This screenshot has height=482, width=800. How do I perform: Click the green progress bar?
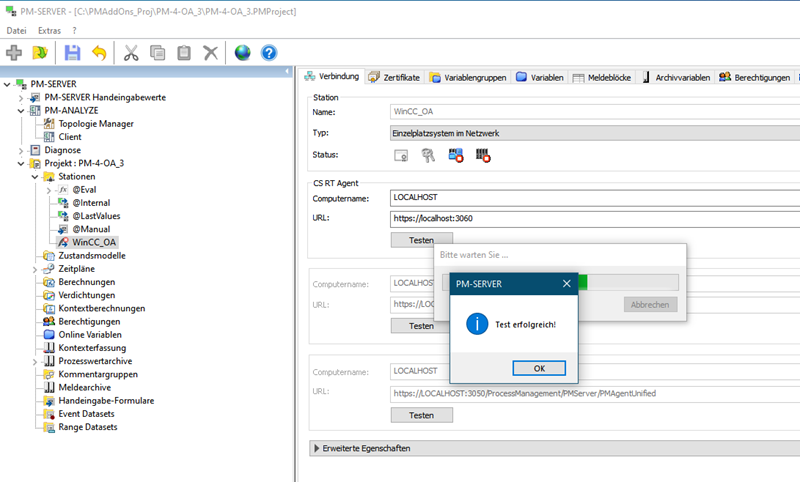pyautogui.click(x=583, y=283)
